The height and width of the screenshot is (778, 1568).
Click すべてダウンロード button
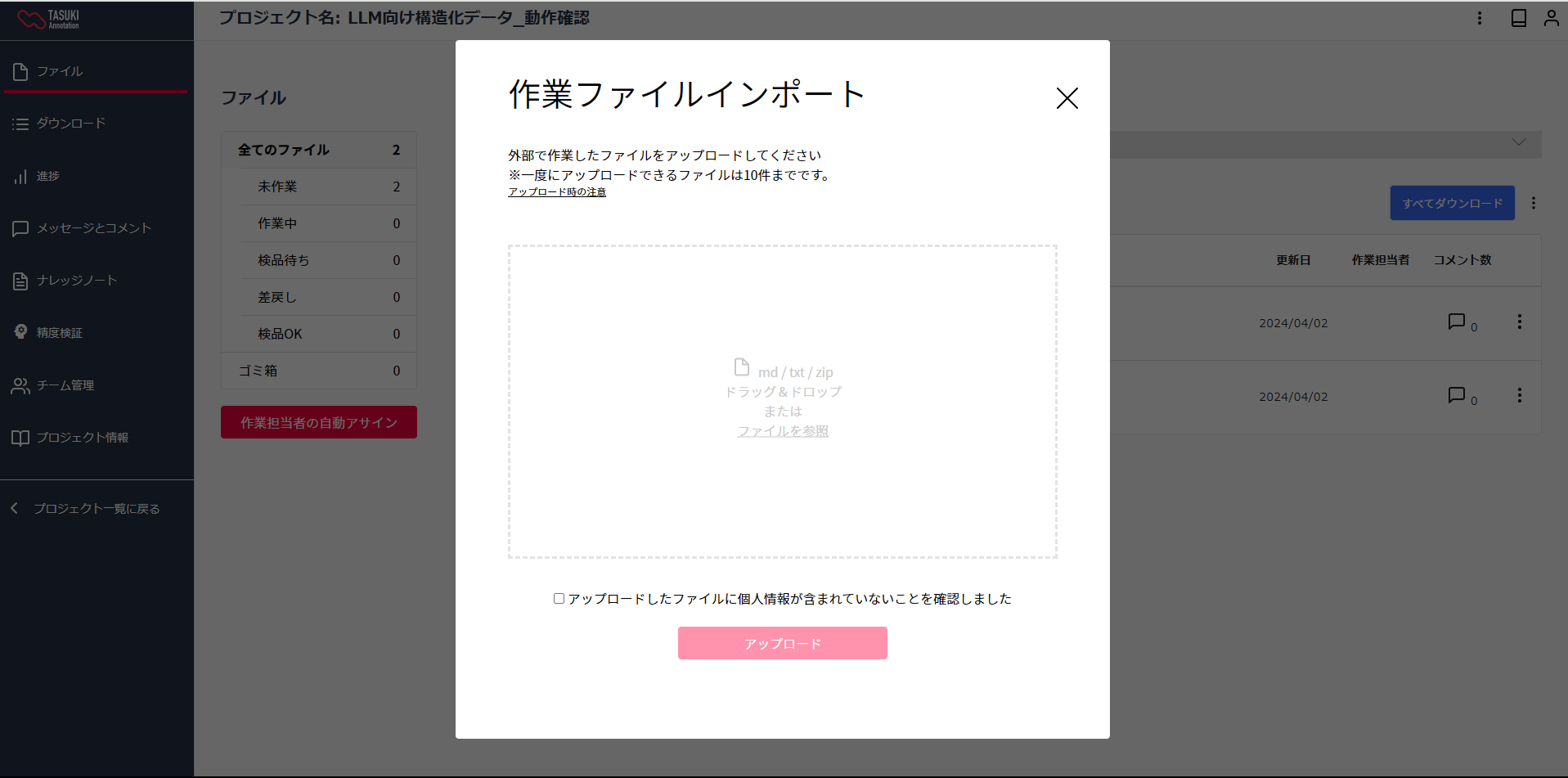pos(1453,203)
